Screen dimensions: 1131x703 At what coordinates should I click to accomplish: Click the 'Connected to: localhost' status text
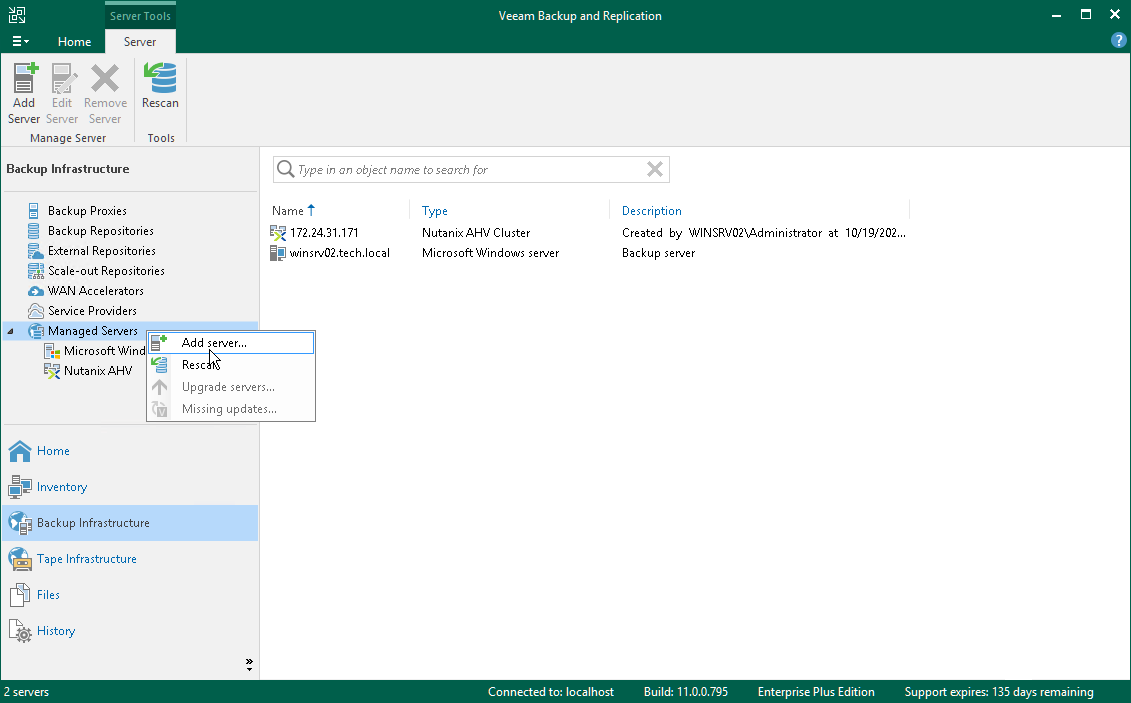click(551, 692)
